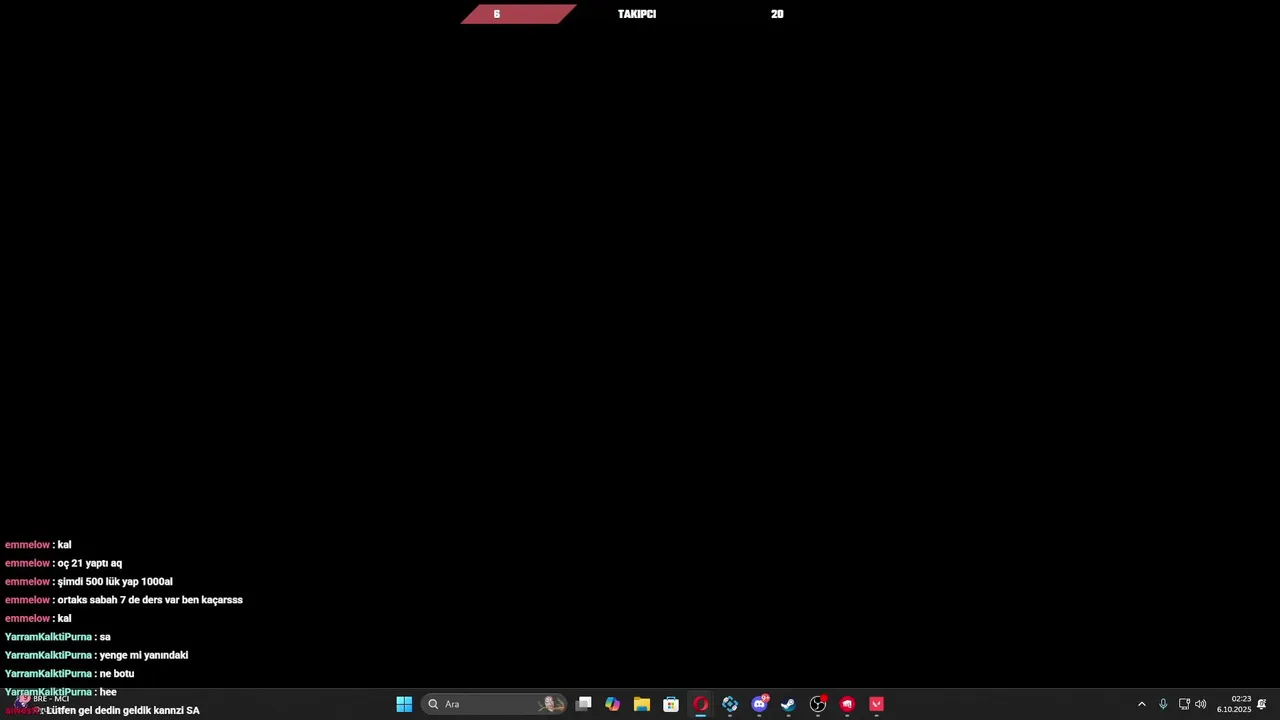This screenshot has width=1280, height=720.
Task: Open Microsoft Store from the taskbar
Action: point(671,704)
